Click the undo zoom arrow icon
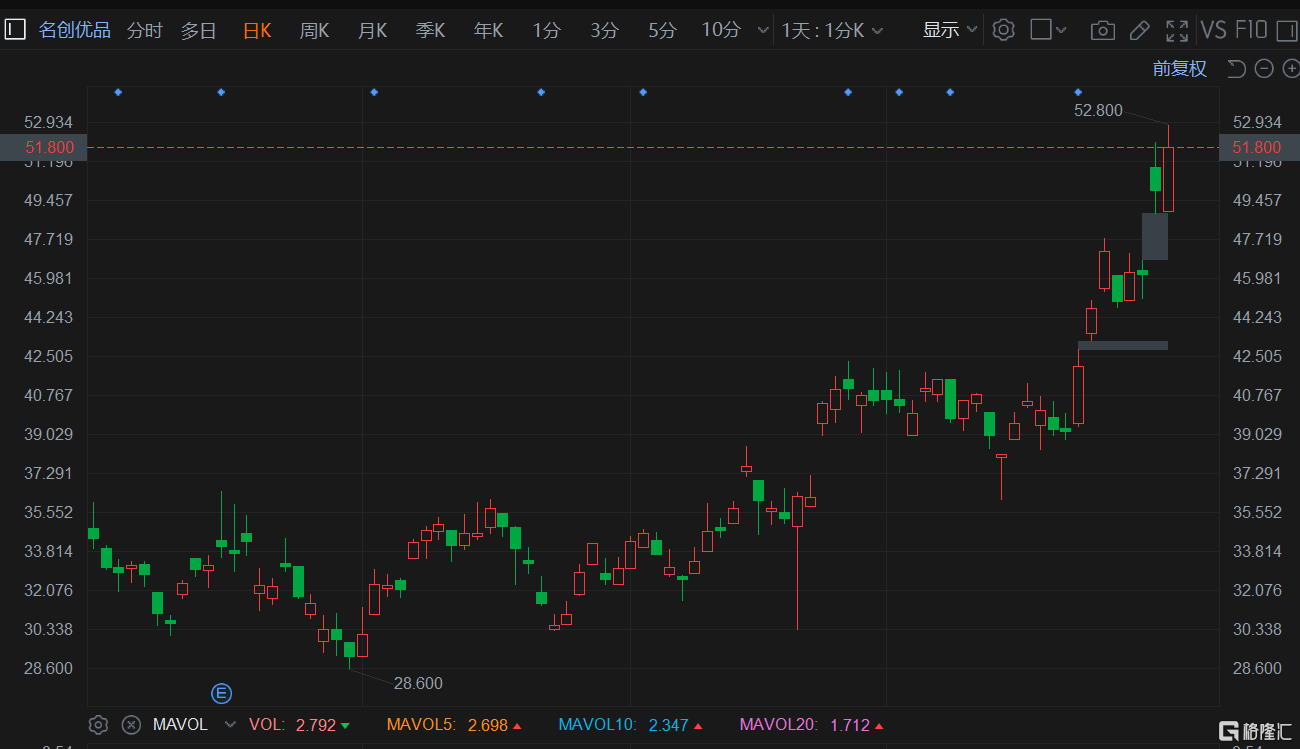Image resolution: width=1300 pixels, height=749 pixels. pos(1236,68)
